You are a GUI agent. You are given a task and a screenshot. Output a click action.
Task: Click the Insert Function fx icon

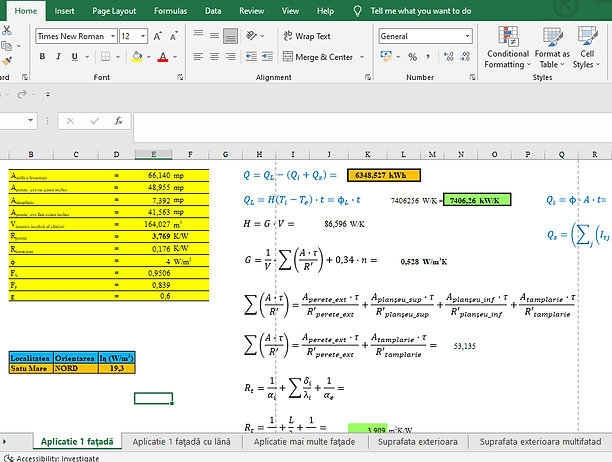point(118,121)
